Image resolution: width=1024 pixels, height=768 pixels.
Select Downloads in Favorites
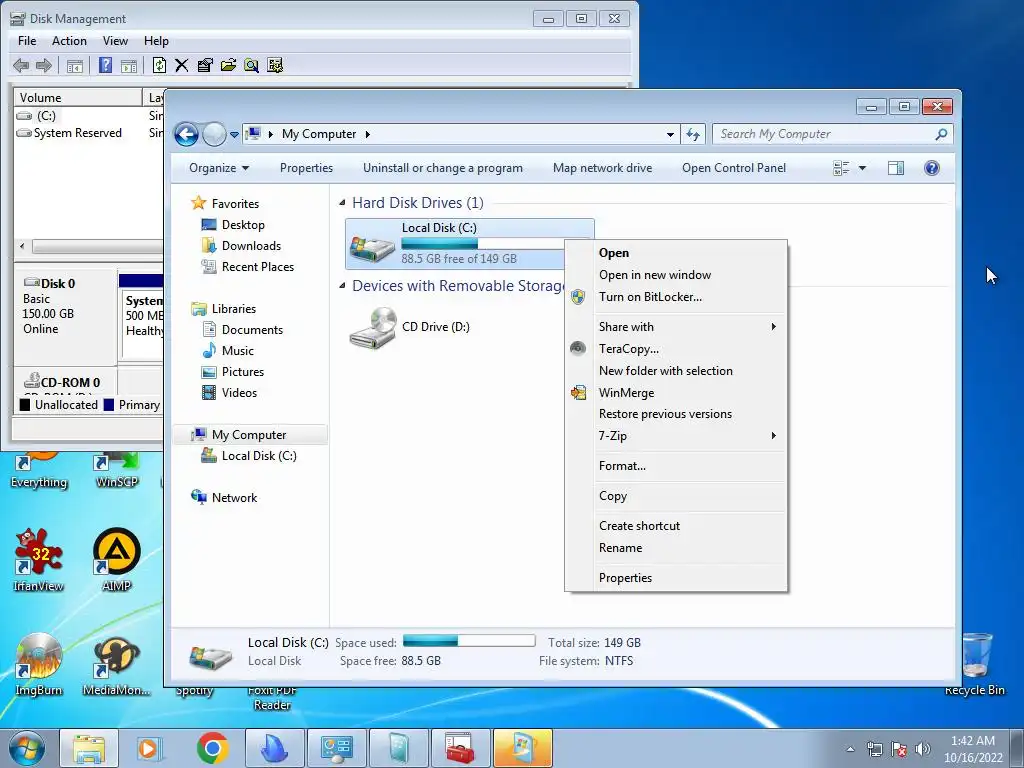pyautogui.click(x=242, y=246)
